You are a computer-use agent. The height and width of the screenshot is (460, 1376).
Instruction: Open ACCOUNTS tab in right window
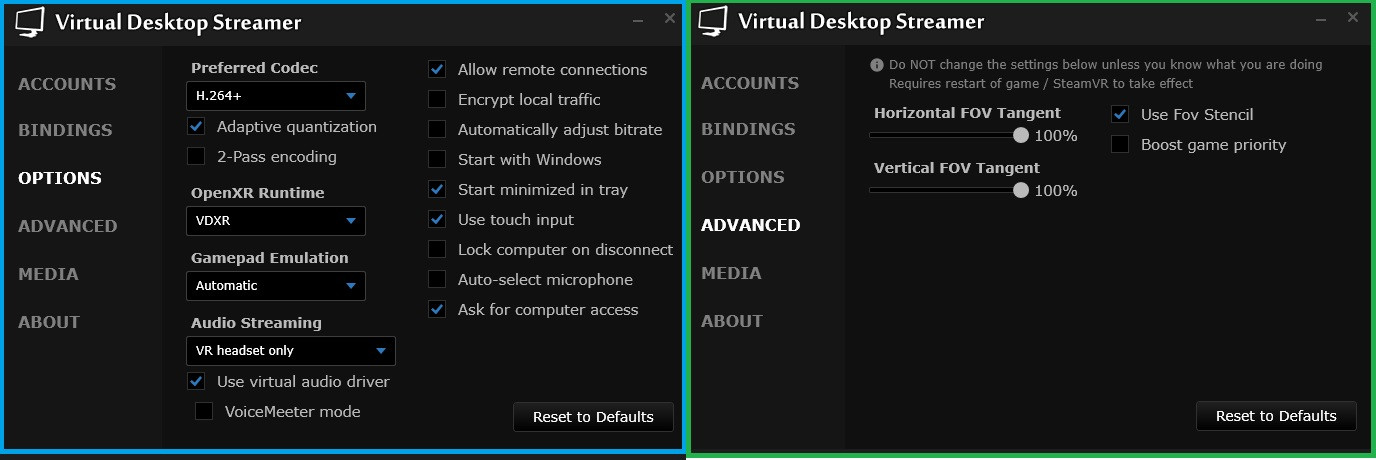[x=750, y=83]
